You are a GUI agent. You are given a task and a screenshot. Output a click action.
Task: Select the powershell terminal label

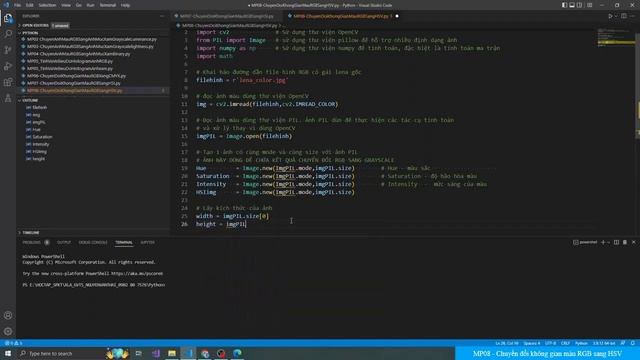pyautogui.click(x=585, y=242)
